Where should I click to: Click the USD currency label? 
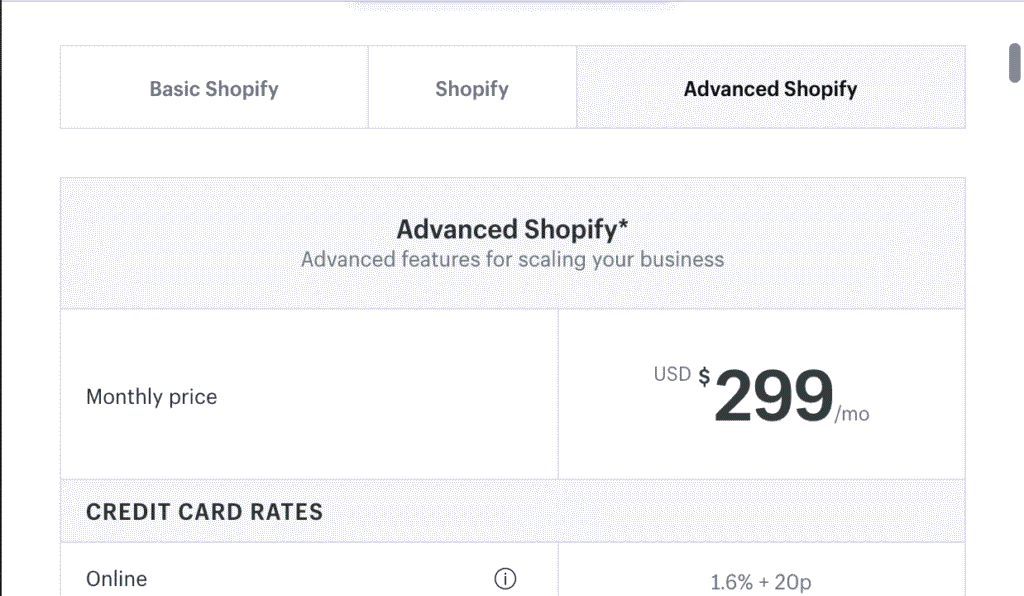[672, 374]
